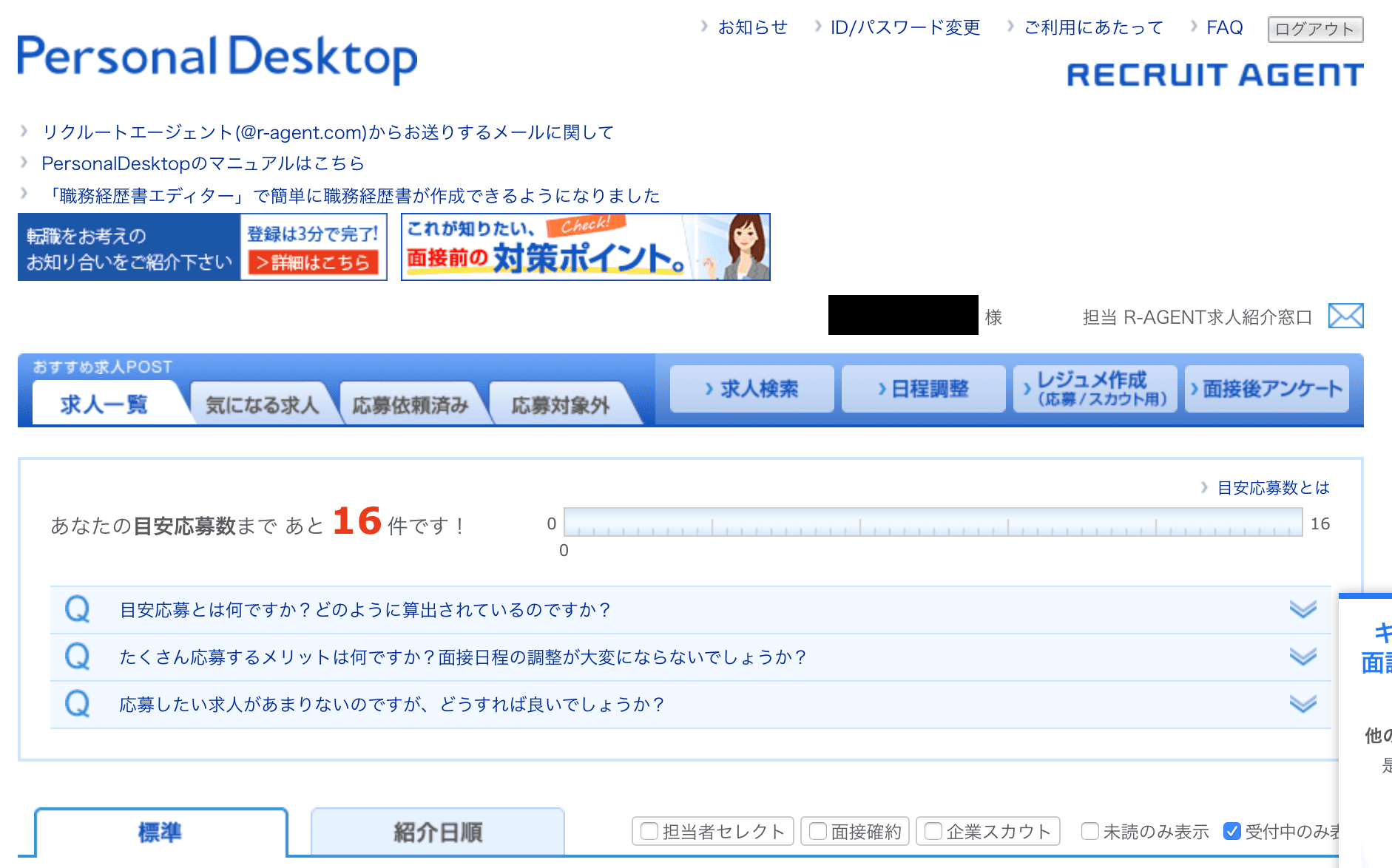Click the 応募したい求人があまりない question text
Image resolution: width=1392 pixels, height=868 pixels.
[391, 704]
